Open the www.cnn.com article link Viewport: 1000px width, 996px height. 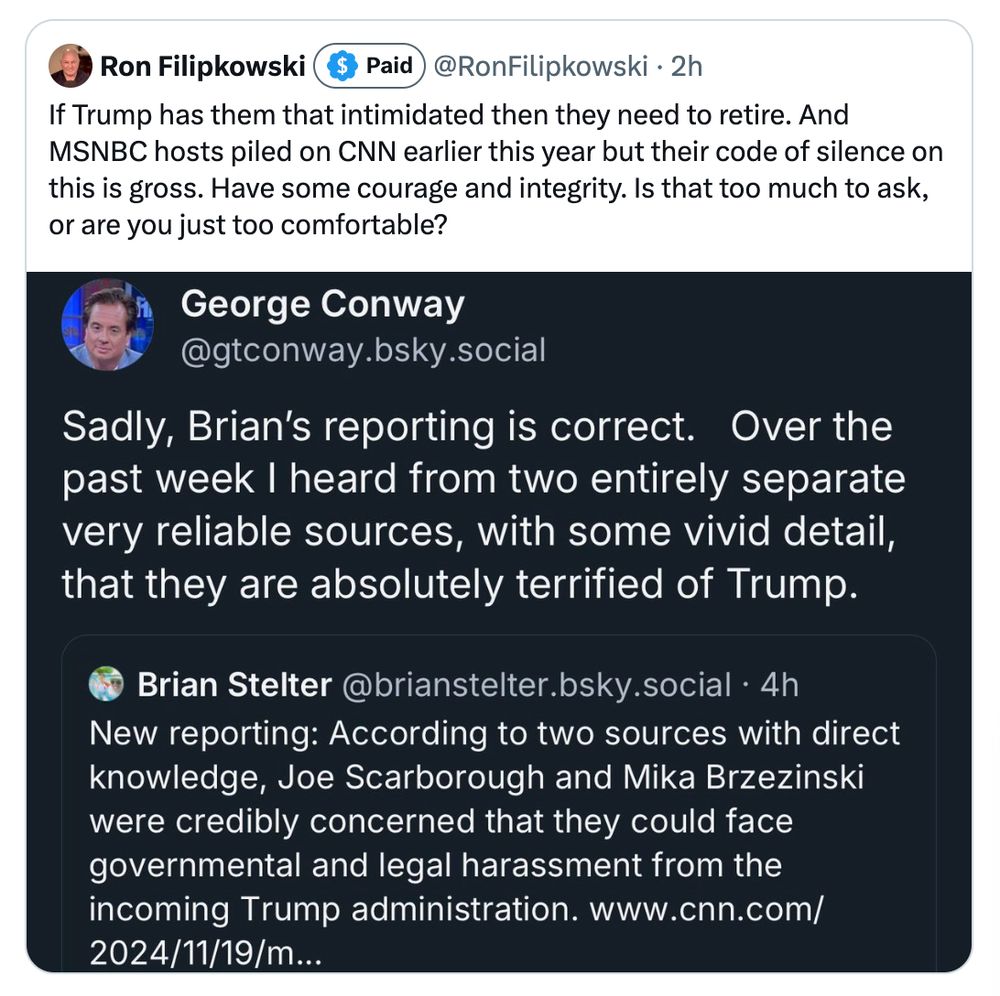[x=456, y=931]
